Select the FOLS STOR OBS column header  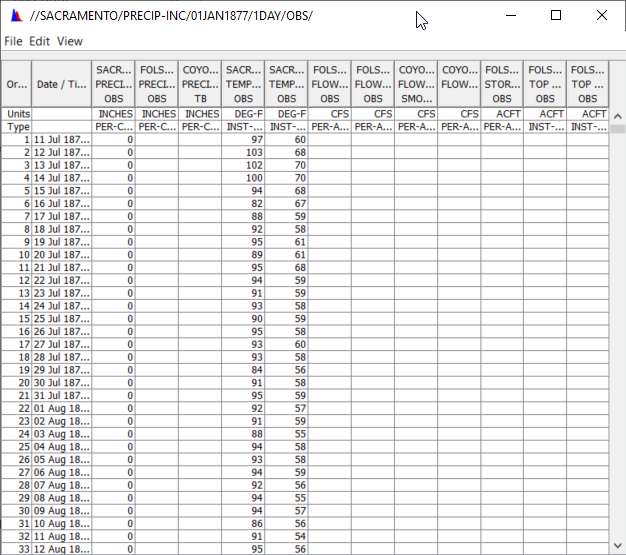[x=502, y=84]
